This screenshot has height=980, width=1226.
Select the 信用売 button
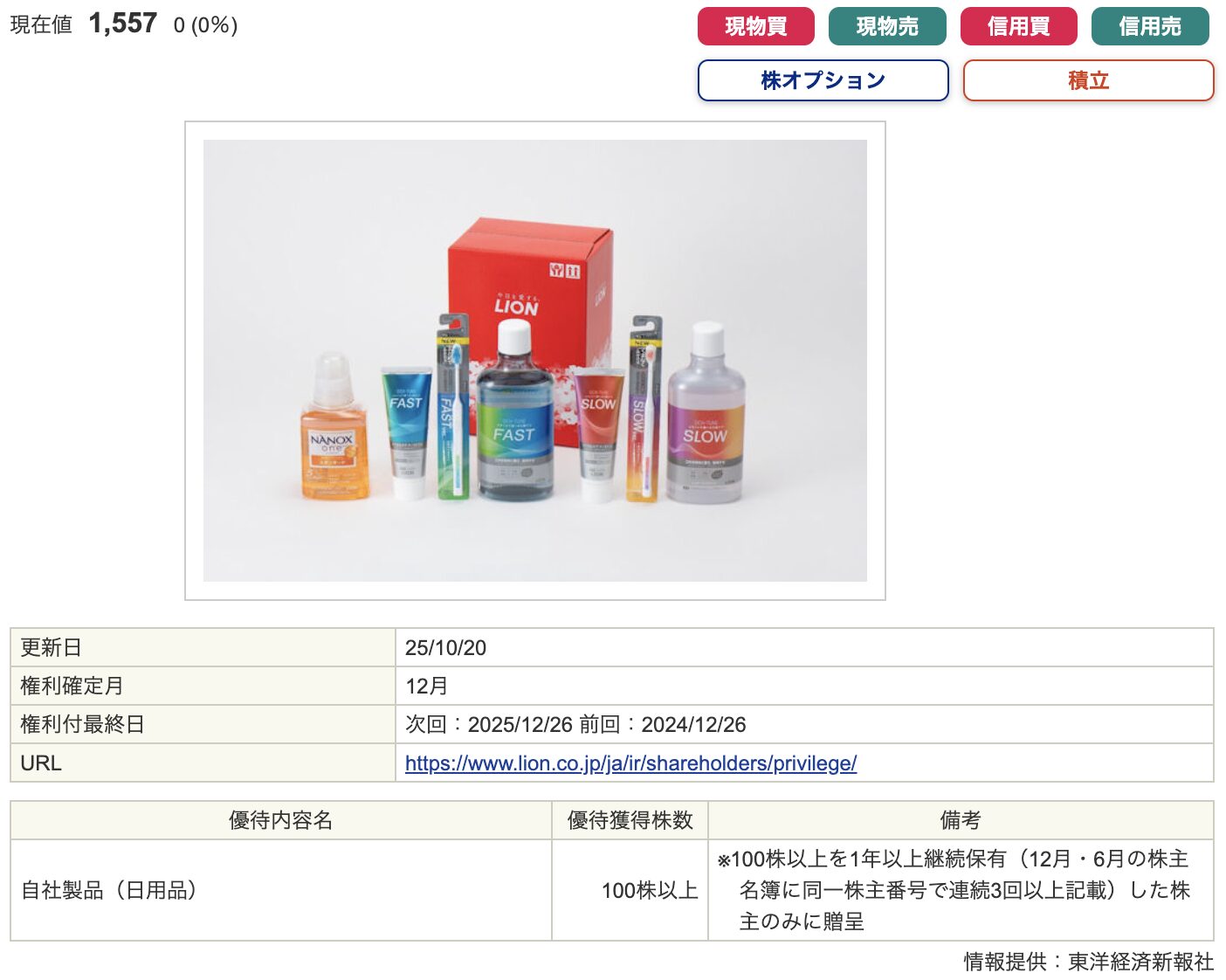pyautogui.click(x=1150, y=26)
